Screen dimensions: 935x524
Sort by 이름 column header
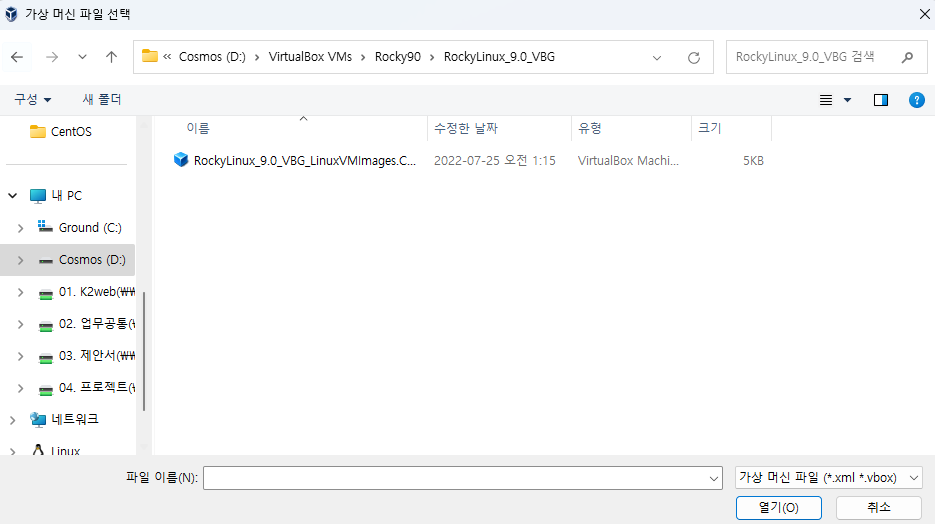[x=198, y=128]
